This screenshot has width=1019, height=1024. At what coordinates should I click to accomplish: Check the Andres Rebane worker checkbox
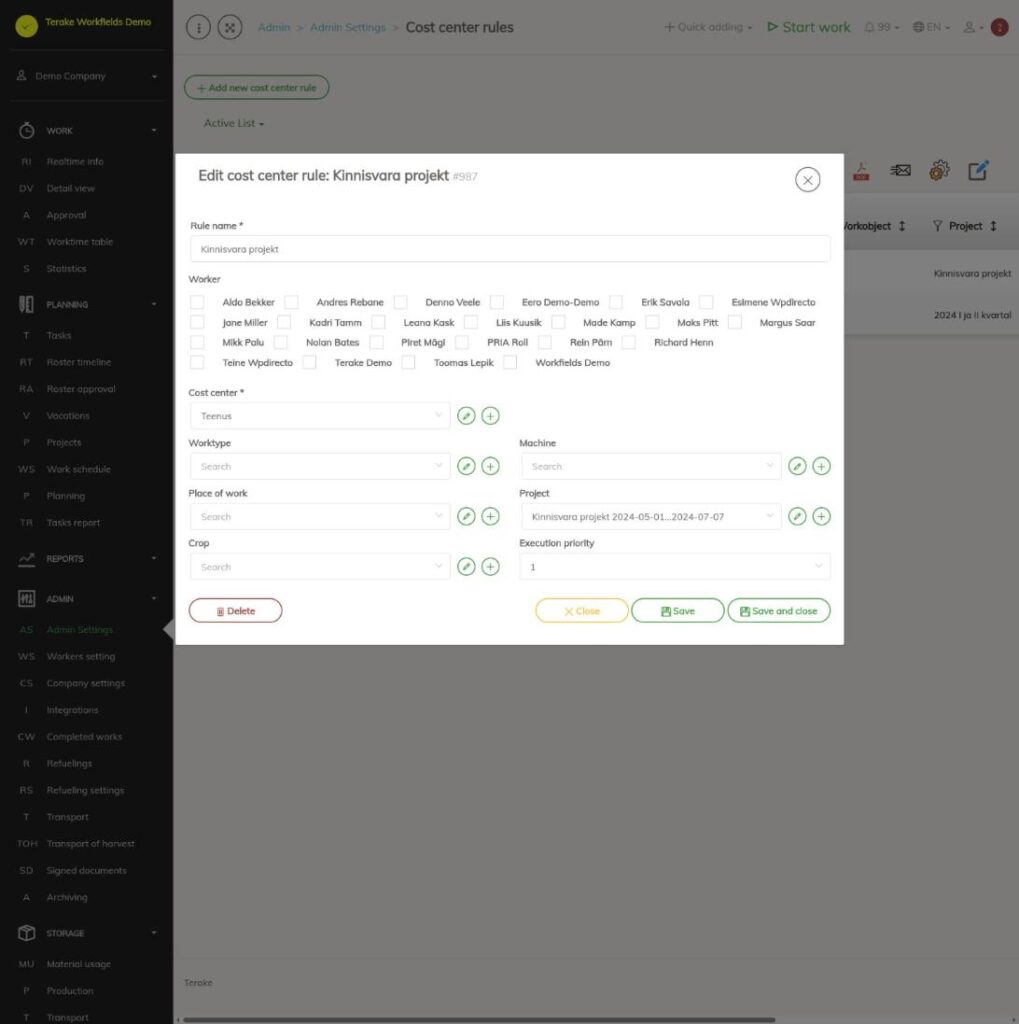pyautogui.click(x=291, y=302)
